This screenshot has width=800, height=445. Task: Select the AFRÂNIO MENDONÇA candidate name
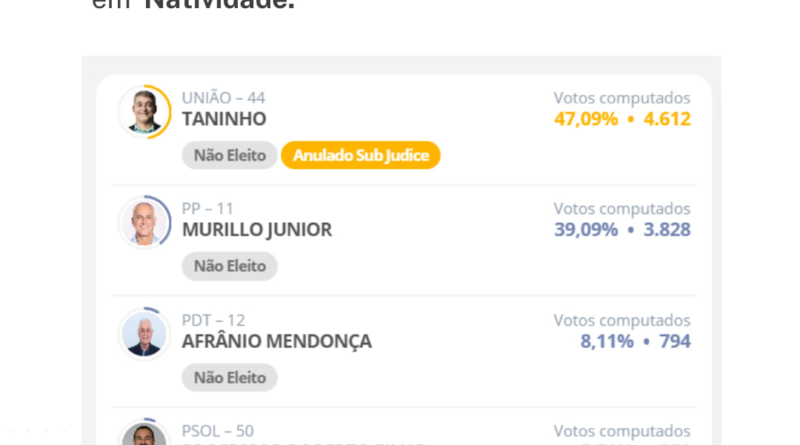[276, 341]
